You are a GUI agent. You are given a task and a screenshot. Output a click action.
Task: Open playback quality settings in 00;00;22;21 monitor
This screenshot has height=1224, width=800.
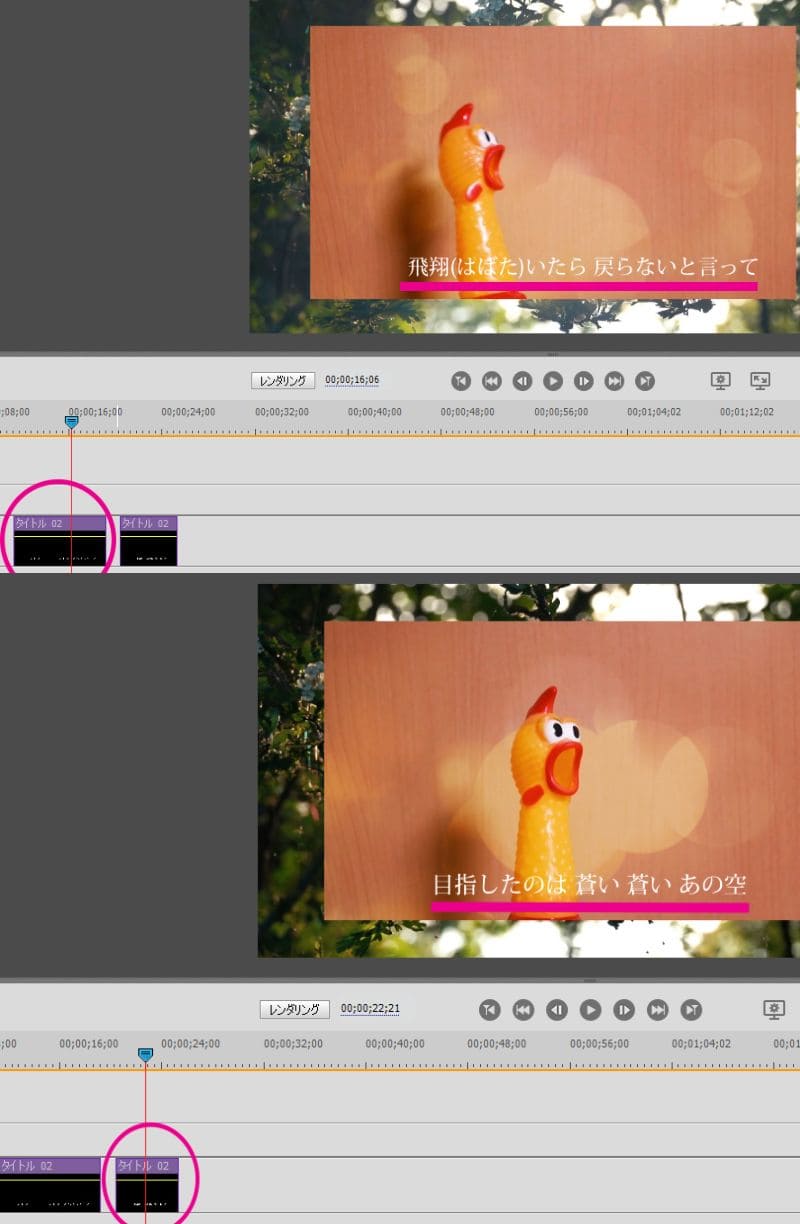point(774,1010)
